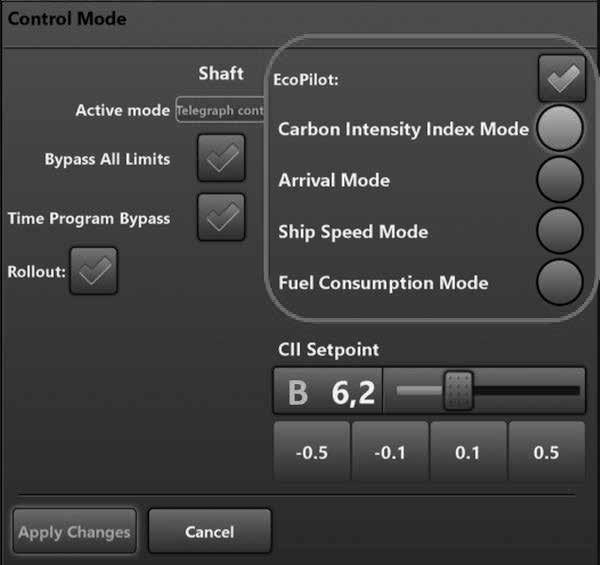600x565 pixels.
Task: Select the Arrival Mode radio button
Action: pos(560,179)
